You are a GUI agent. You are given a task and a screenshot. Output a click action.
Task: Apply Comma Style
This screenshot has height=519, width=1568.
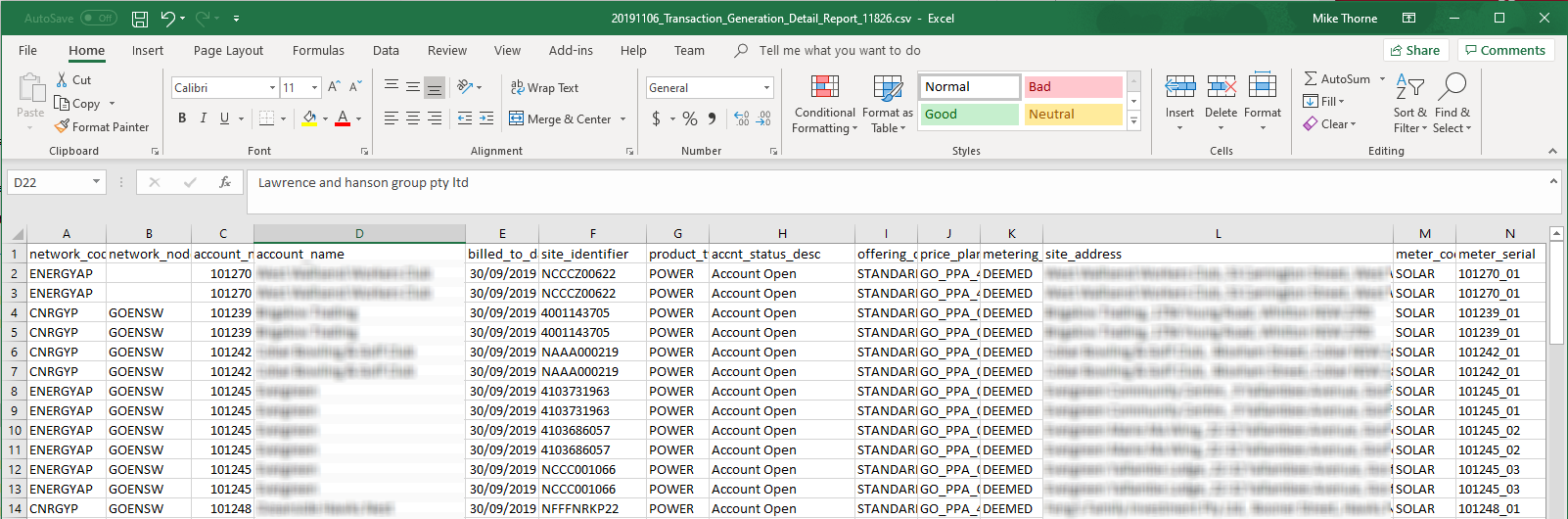pyautogui.click(x=712, y=118)
